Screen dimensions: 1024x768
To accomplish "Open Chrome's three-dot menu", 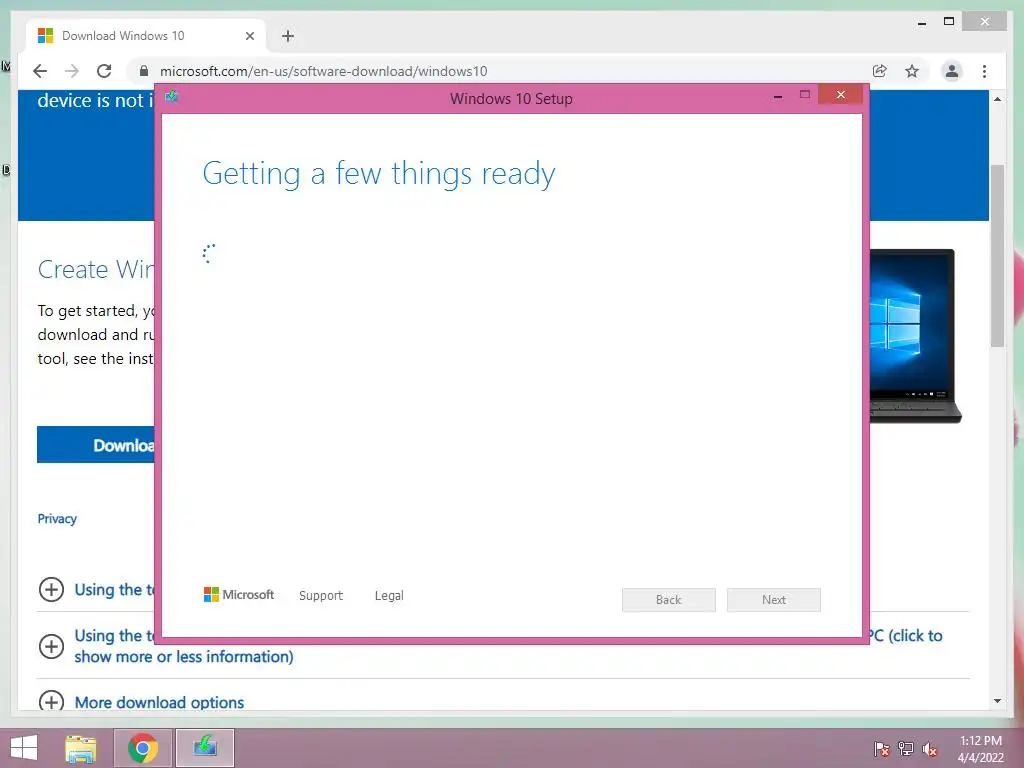I will (x=984, y=71).
